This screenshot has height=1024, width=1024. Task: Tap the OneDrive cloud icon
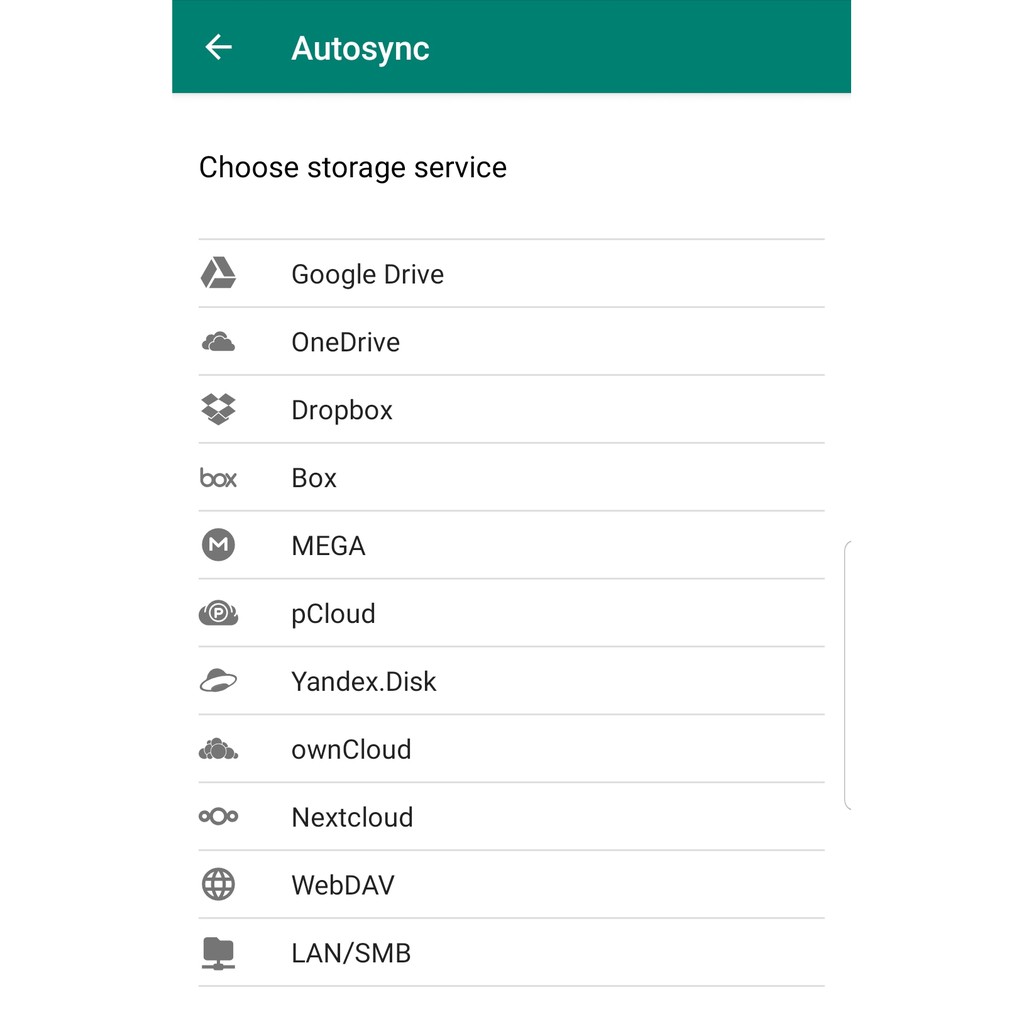point(218,341)
